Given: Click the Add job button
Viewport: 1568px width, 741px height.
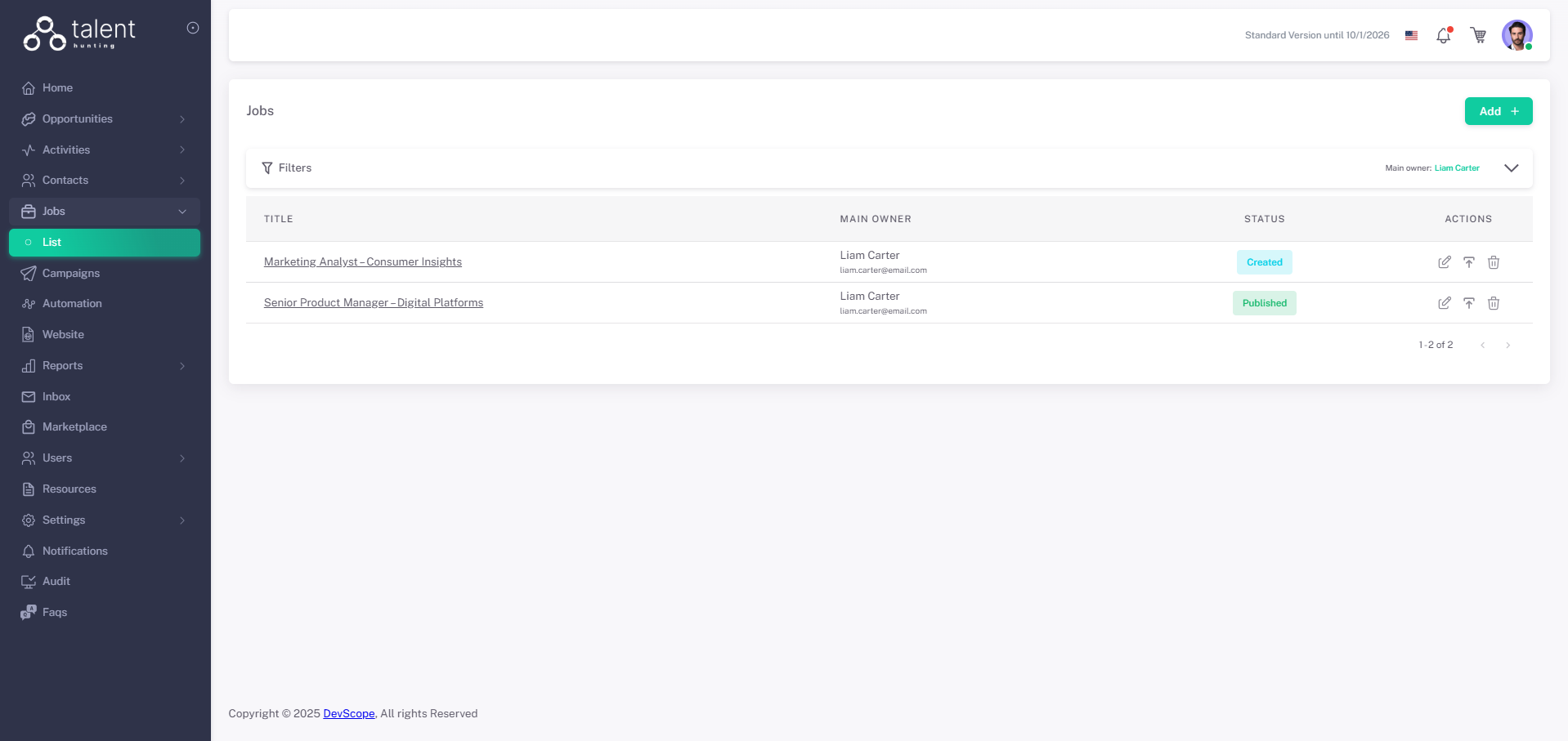Looking at the screenshot, I should click(1498, 111).
